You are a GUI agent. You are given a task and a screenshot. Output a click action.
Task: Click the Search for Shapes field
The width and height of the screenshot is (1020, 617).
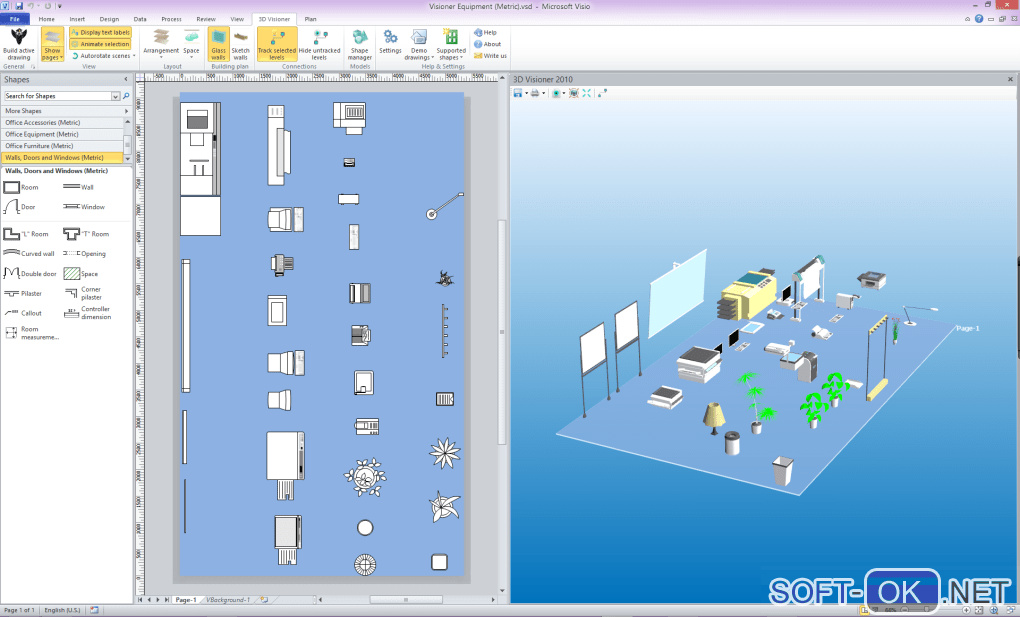(57, 96)
